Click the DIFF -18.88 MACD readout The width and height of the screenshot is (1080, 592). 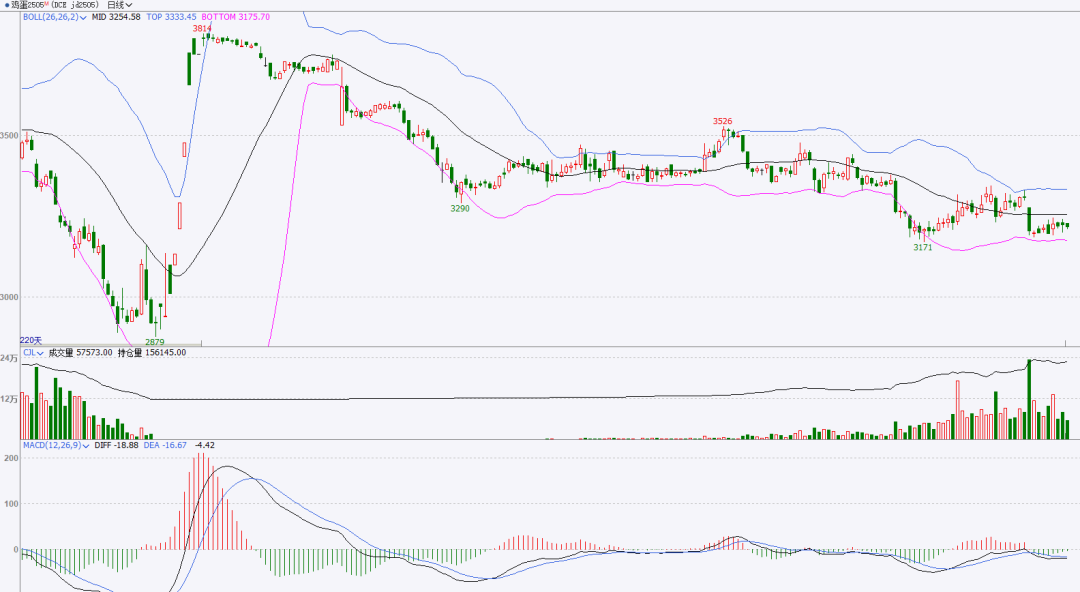(115, 445)
